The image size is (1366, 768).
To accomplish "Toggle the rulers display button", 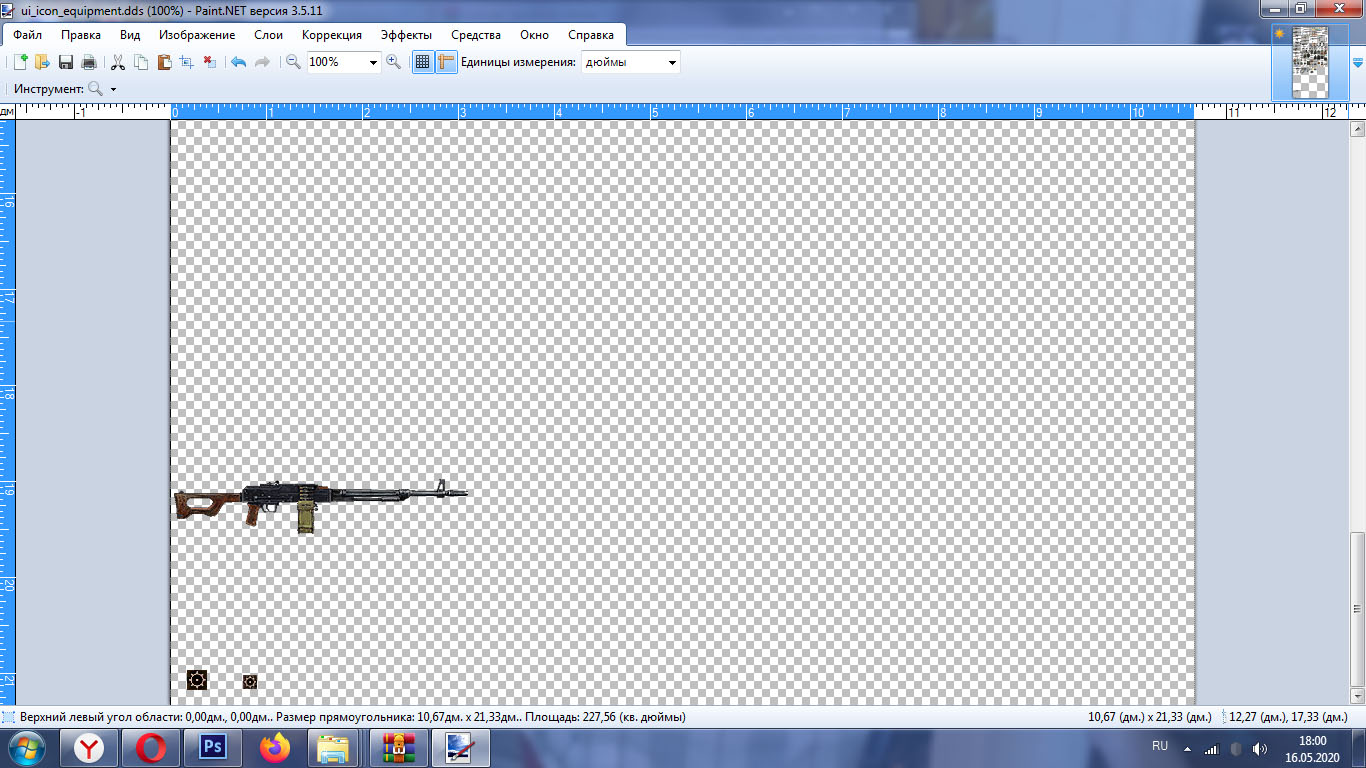I will click(446, 62).
